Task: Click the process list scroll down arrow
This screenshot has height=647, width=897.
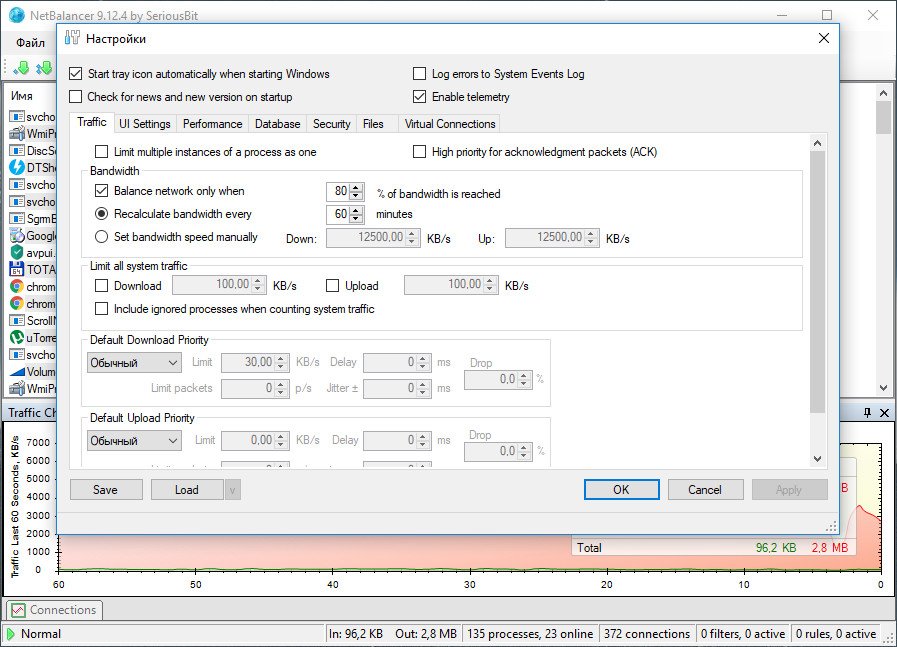Action: (x=883, y=388)
